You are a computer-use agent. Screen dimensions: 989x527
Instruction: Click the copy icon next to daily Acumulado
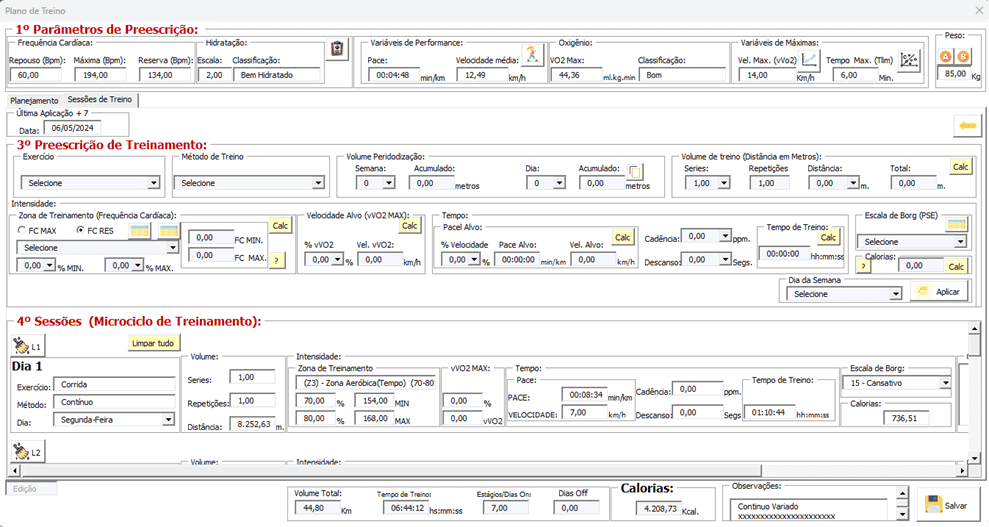(635, 172)
